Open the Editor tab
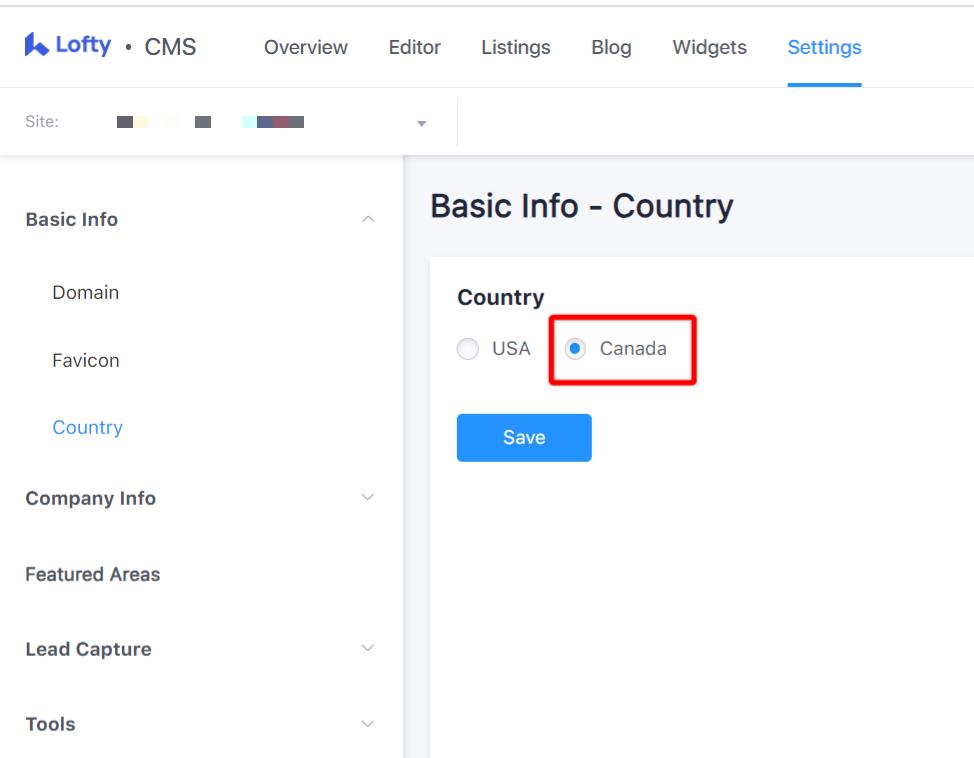974x758 pixels. (x=415, y=47)
